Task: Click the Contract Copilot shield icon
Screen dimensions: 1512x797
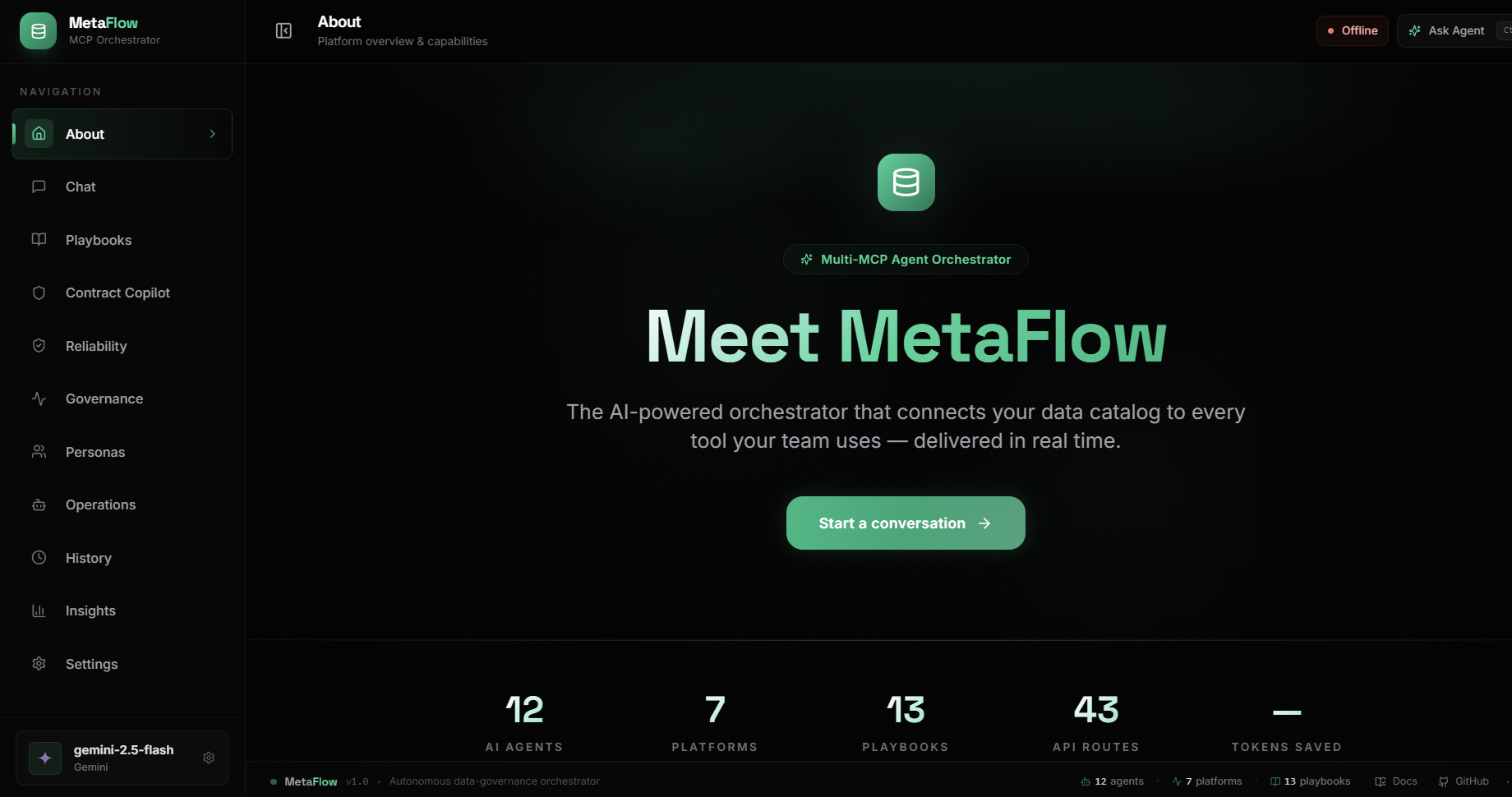Action: (39, 293)
